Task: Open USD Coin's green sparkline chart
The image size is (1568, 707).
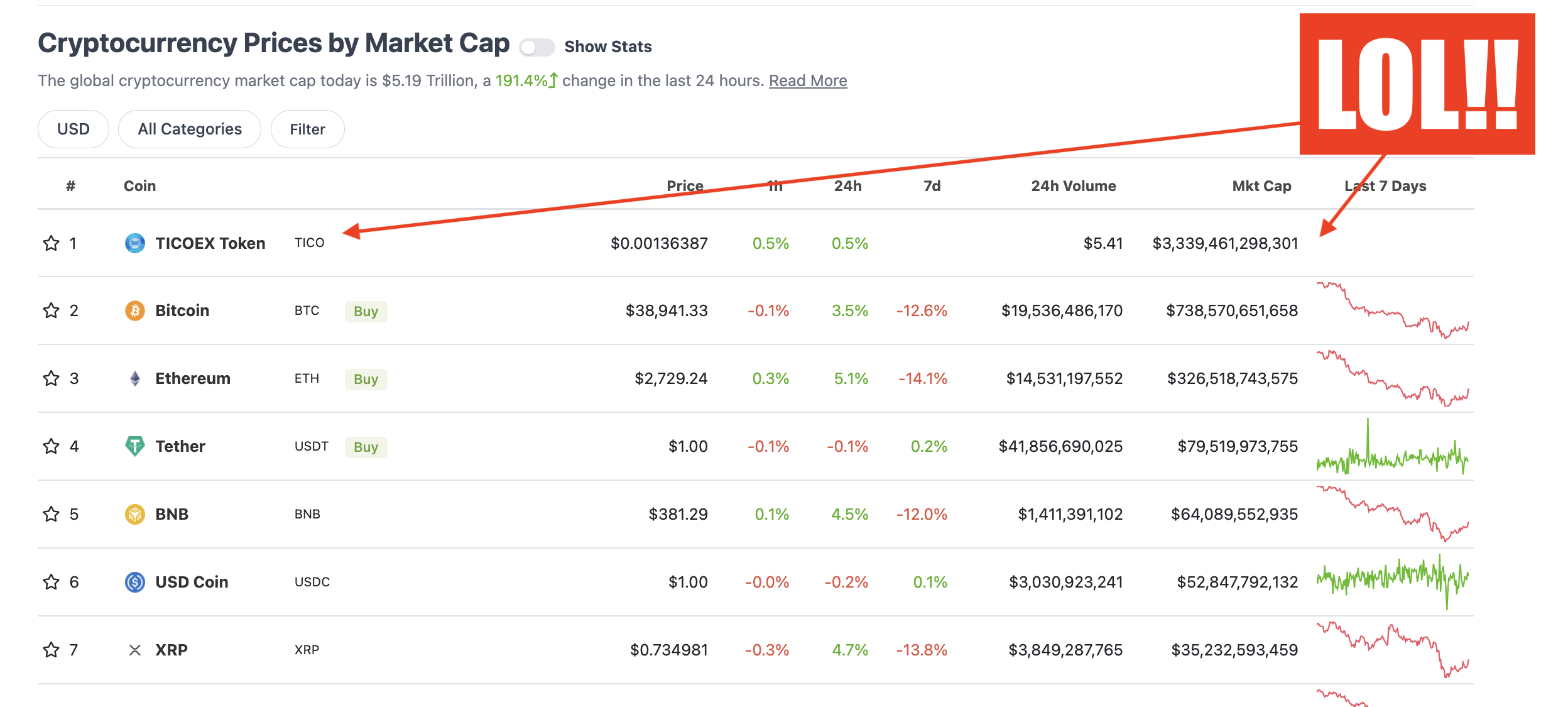Action: [x=1393, y=582]
